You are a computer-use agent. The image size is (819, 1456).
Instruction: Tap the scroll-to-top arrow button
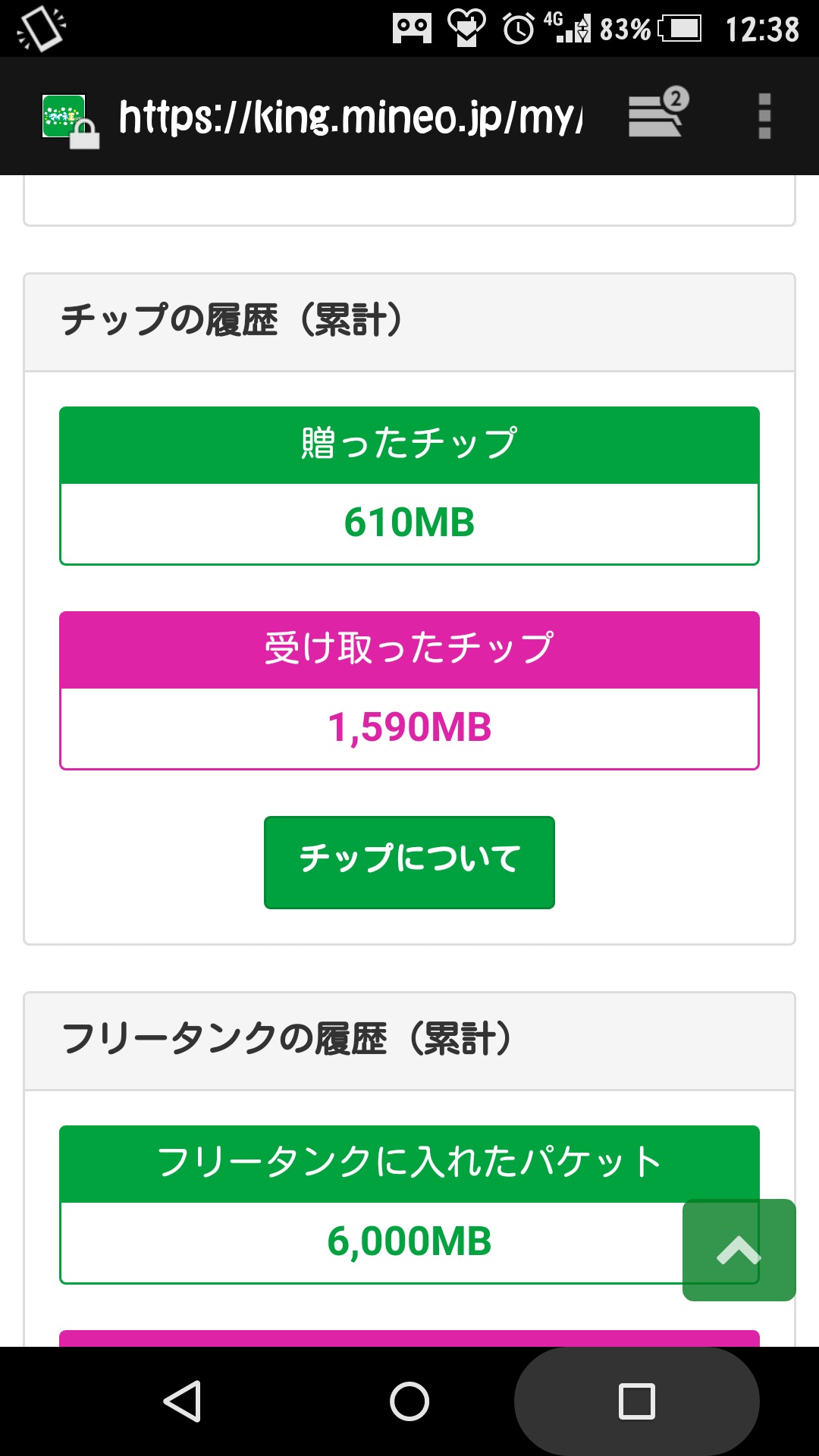pos(739,1250)
